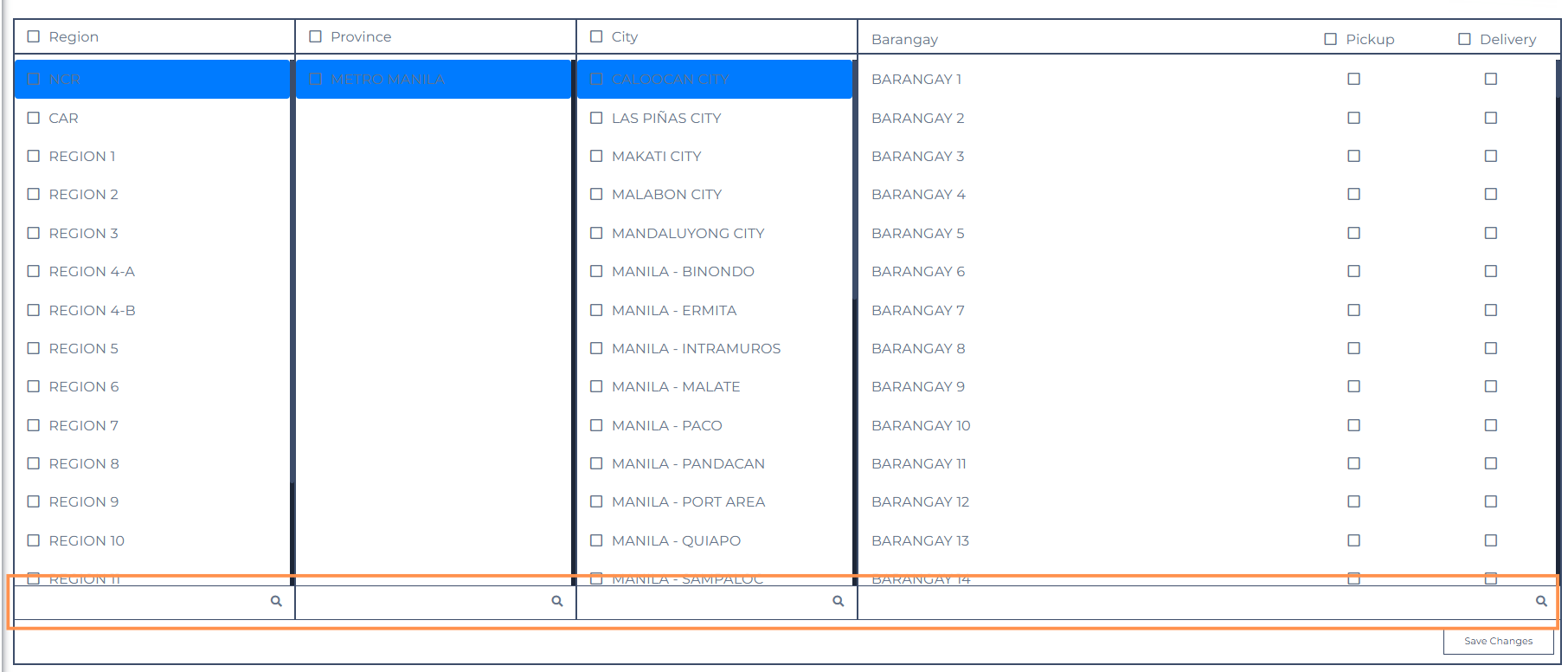
Task: Click the Province search magnifier icon
Action: pyautogui.click(x=557, y=601)
